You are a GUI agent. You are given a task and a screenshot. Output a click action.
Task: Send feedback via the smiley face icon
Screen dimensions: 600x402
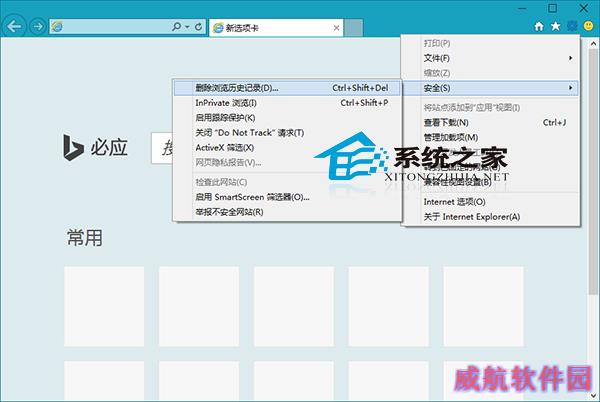[589, 26]
